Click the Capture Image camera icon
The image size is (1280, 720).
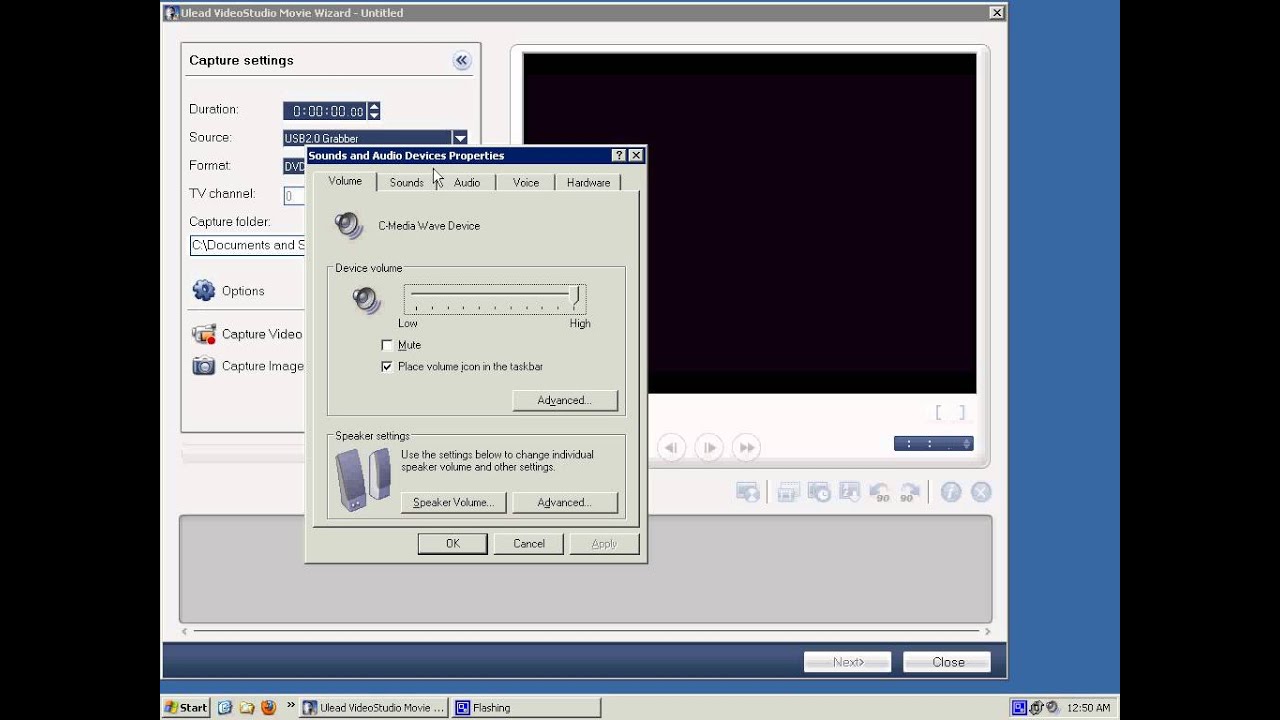pyautogui.click(x=204, y=366)
